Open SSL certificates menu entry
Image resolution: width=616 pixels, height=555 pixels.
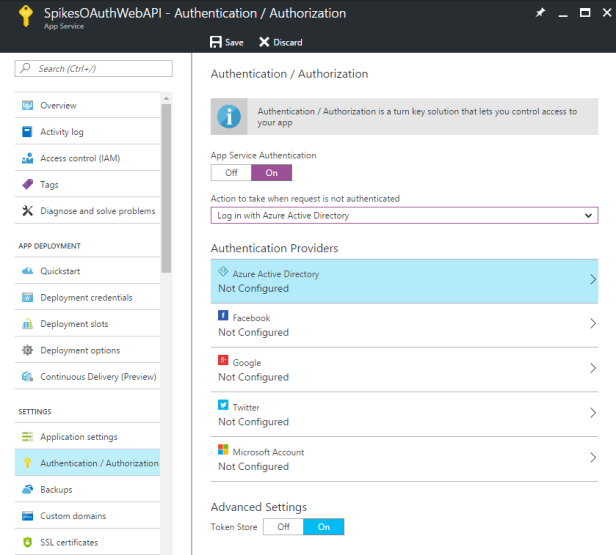[x=87, y=542]
